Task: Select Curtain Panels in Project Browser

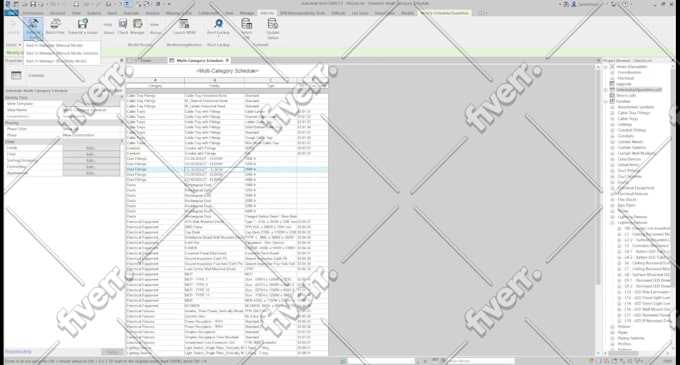Action: (630, 142)
